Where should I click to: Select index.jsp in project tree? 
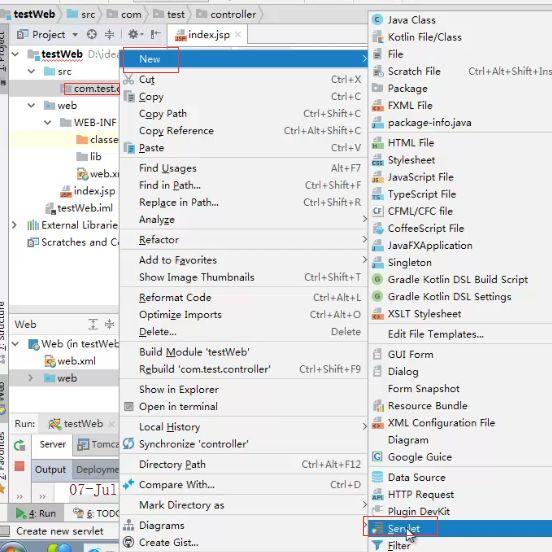(88, 191)
